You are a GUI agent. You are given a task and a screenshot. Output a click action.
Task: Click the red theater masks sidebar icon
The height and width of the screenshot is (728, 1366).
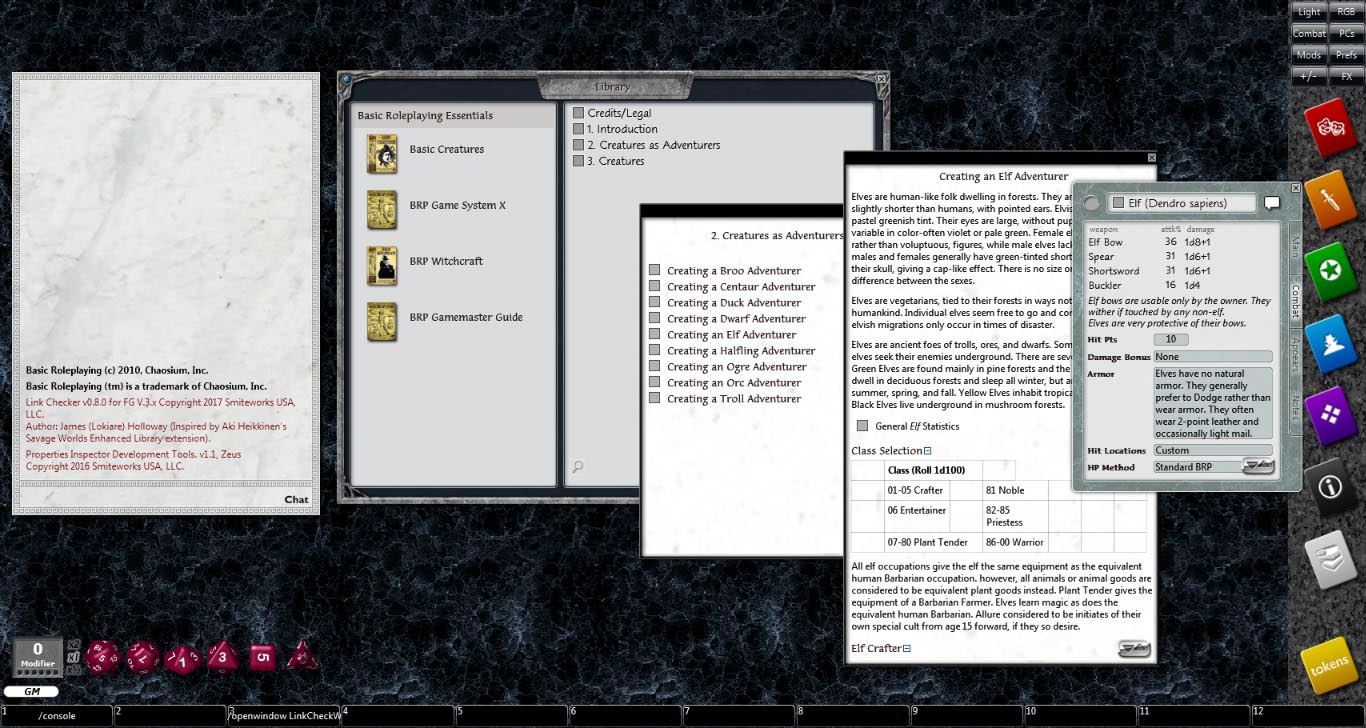coord(1329,126)
